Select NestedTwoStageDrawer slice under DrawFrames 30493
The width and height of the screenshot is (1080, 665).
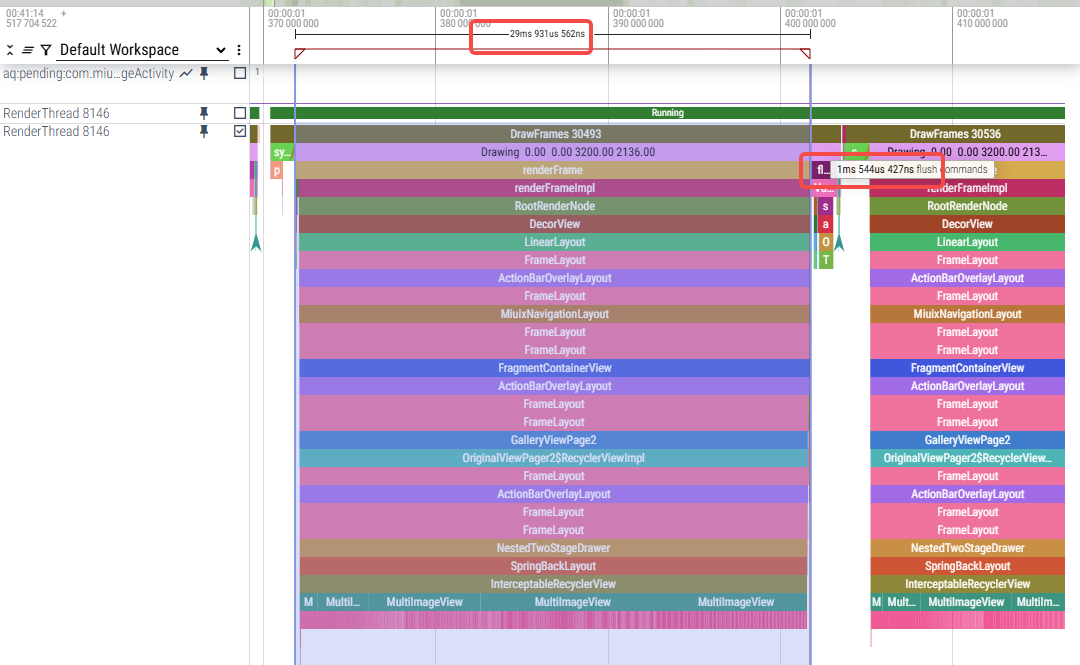click(x=554, y=547)
